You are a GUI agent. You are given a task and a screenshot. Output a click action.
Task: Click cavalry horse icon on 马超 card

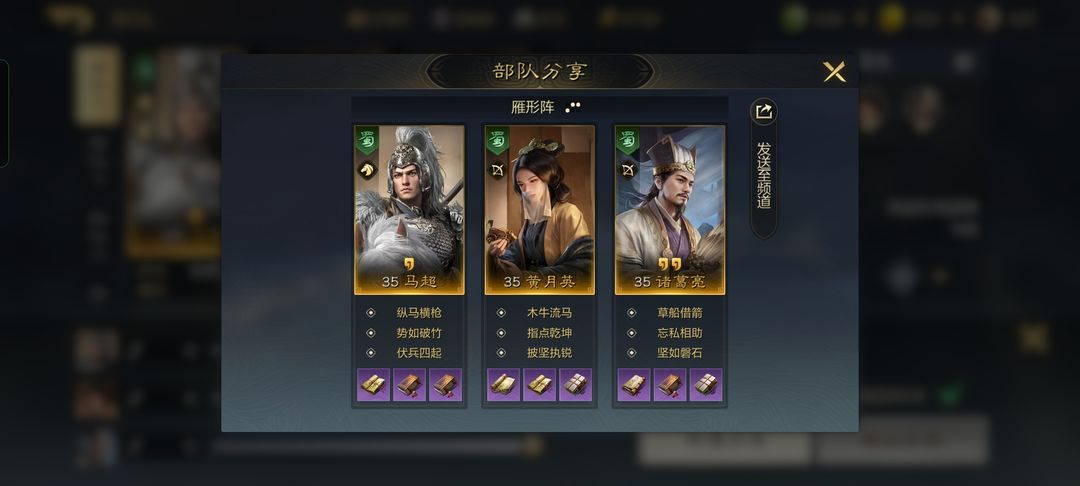click(366, 169)
